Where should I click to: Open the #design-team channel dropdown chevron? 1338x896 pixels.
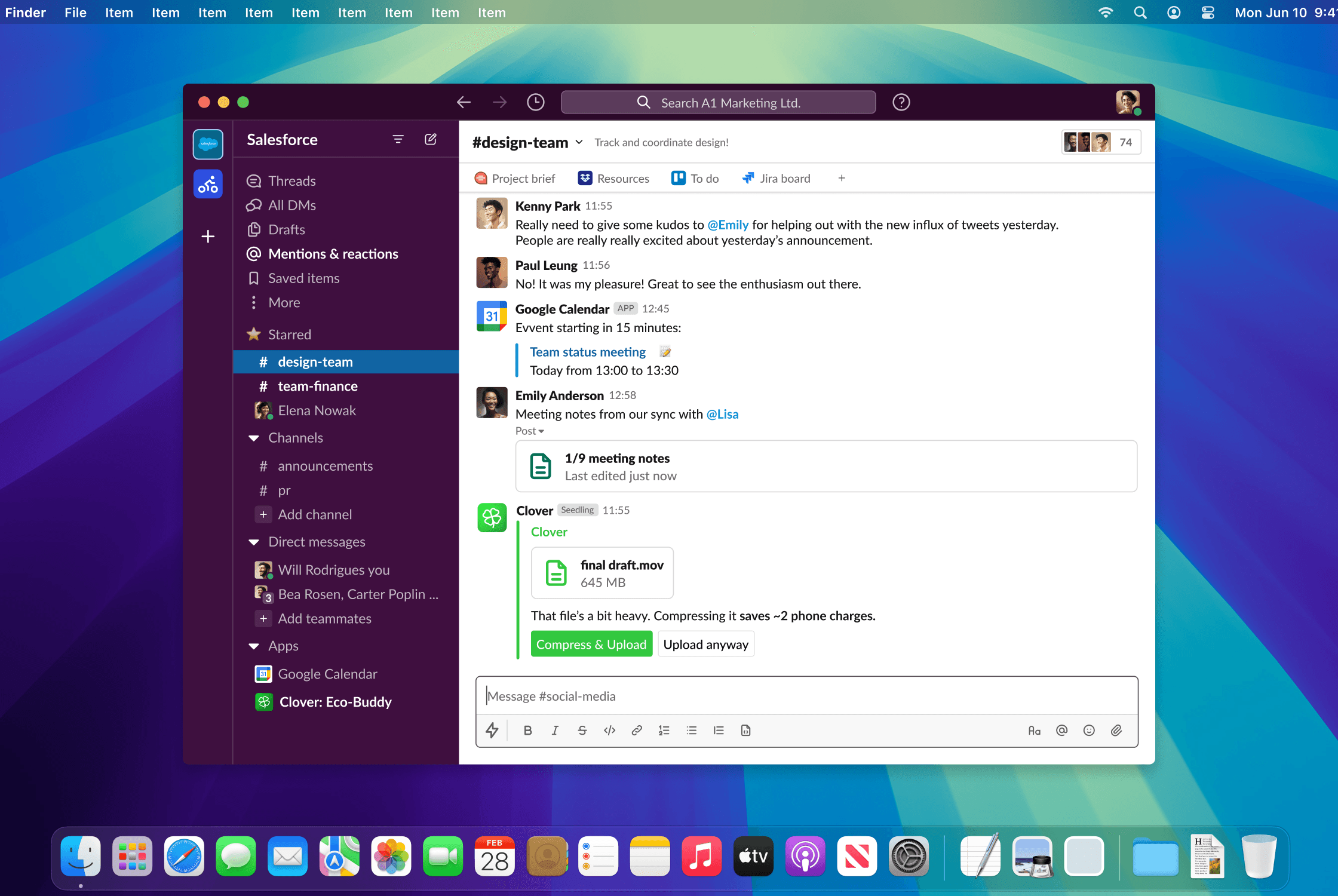coord(579,142)
